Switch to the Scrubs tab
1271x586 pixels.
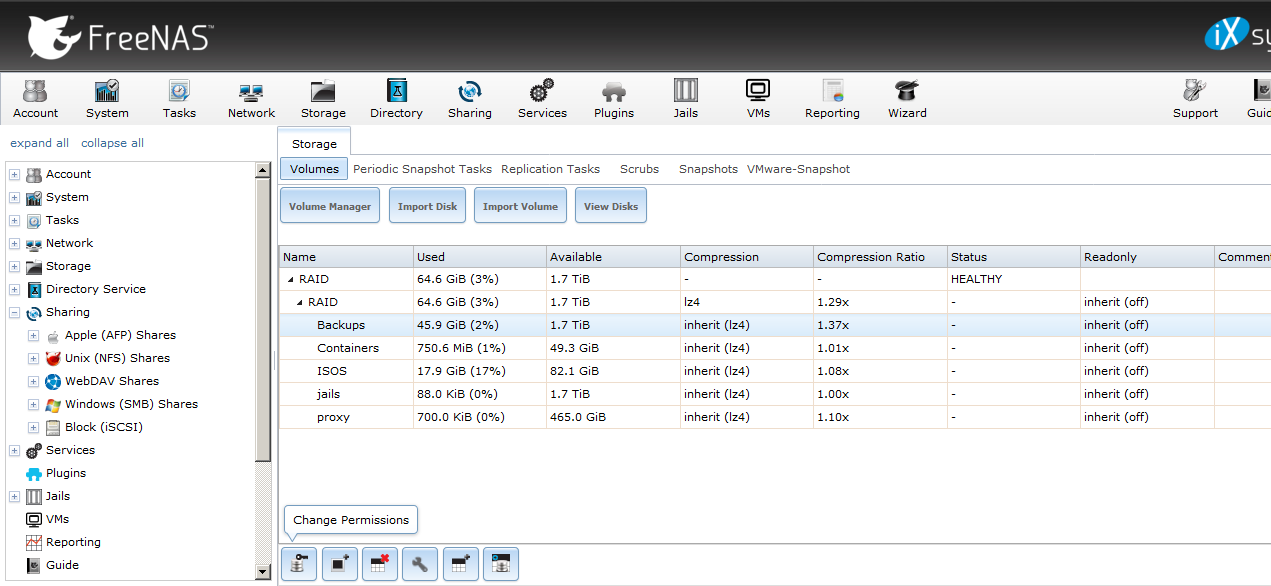[639, 169]
